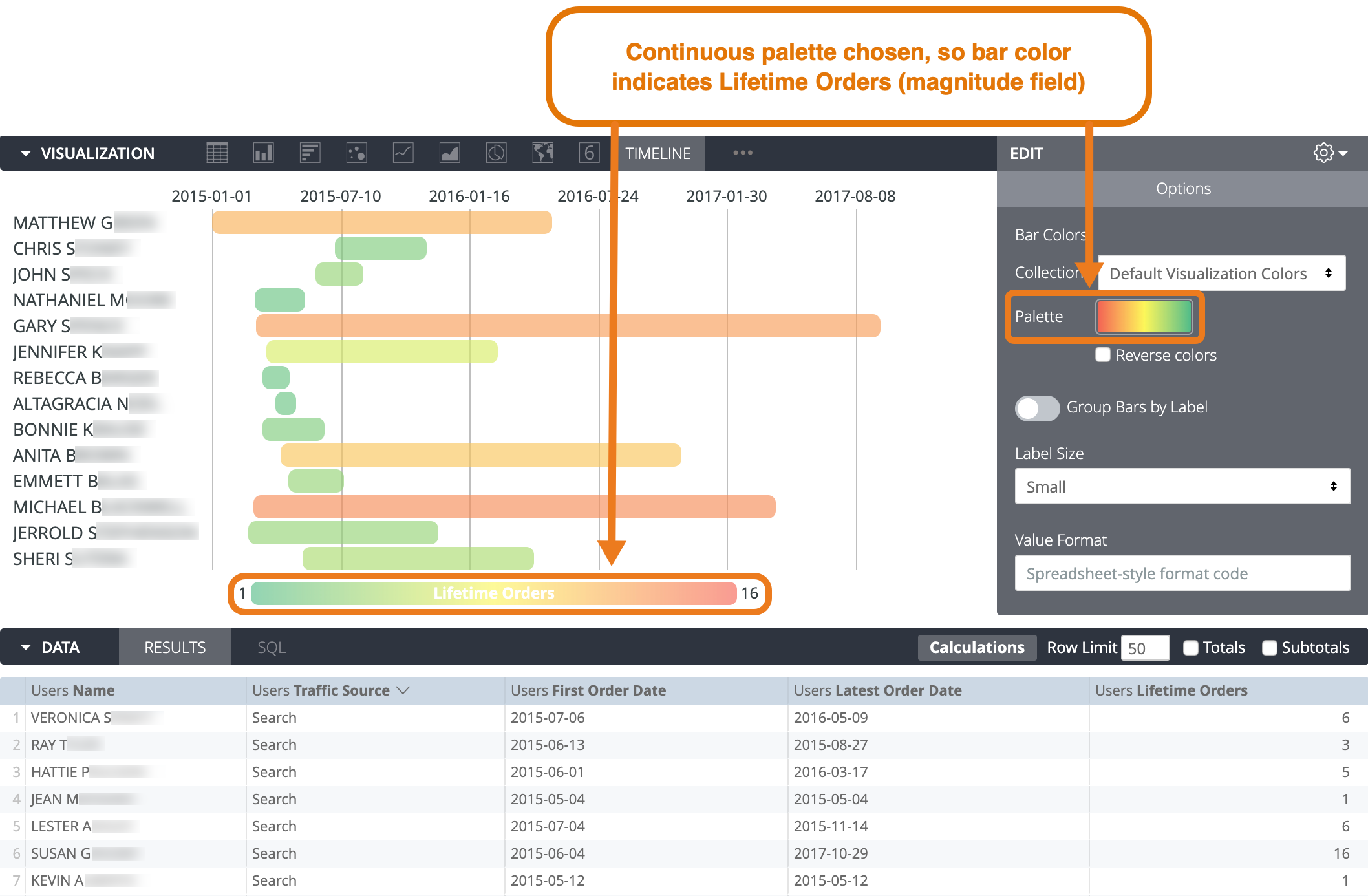Switch to the SQL tab

point(272,647)
